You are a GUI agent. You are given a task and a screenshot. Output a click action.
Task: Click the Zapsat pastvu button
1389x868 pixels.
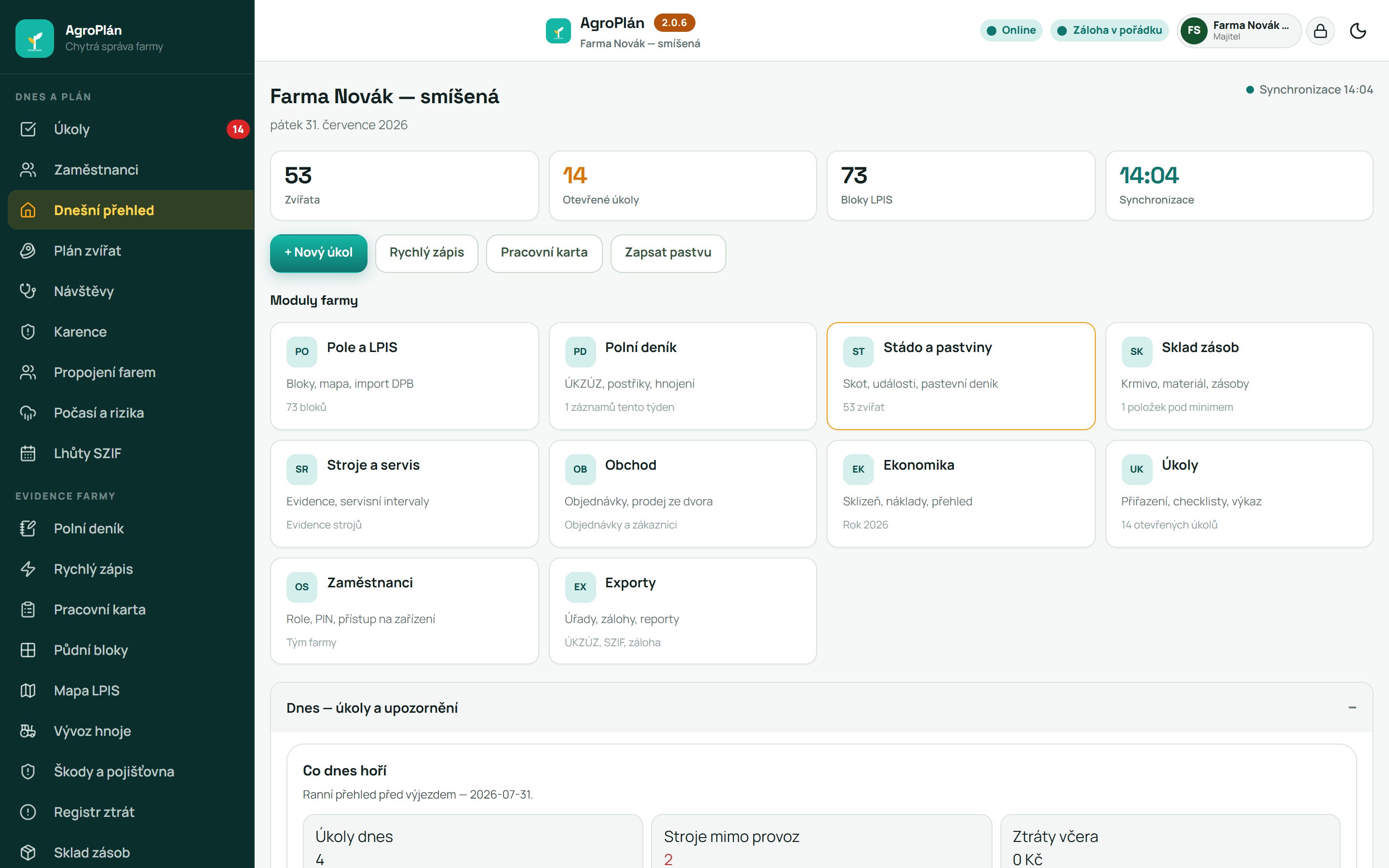tap(668, 253)
